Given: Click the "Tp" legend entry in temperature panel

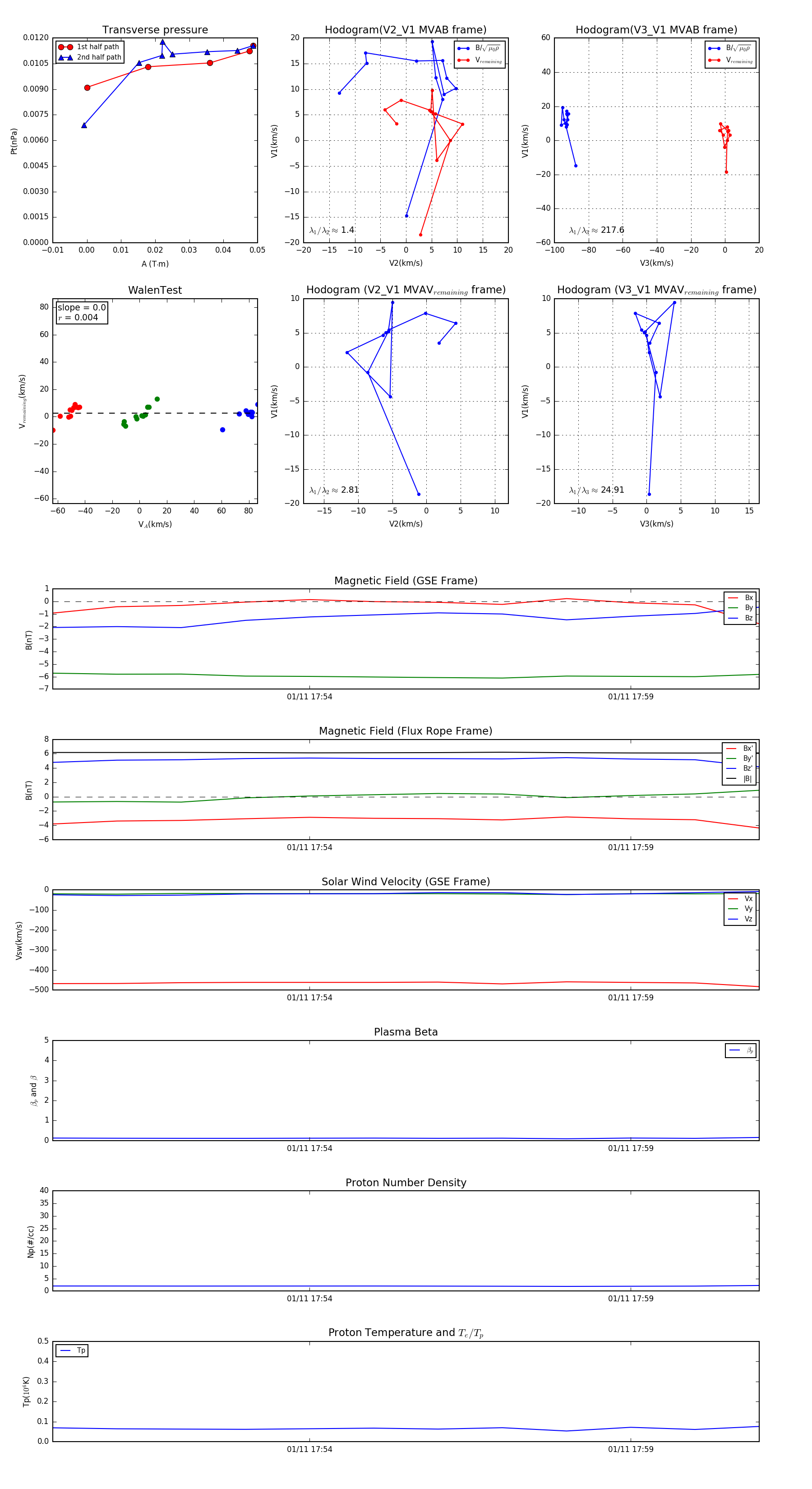Looking at the screenshot, I should [x=73, y=1351].
